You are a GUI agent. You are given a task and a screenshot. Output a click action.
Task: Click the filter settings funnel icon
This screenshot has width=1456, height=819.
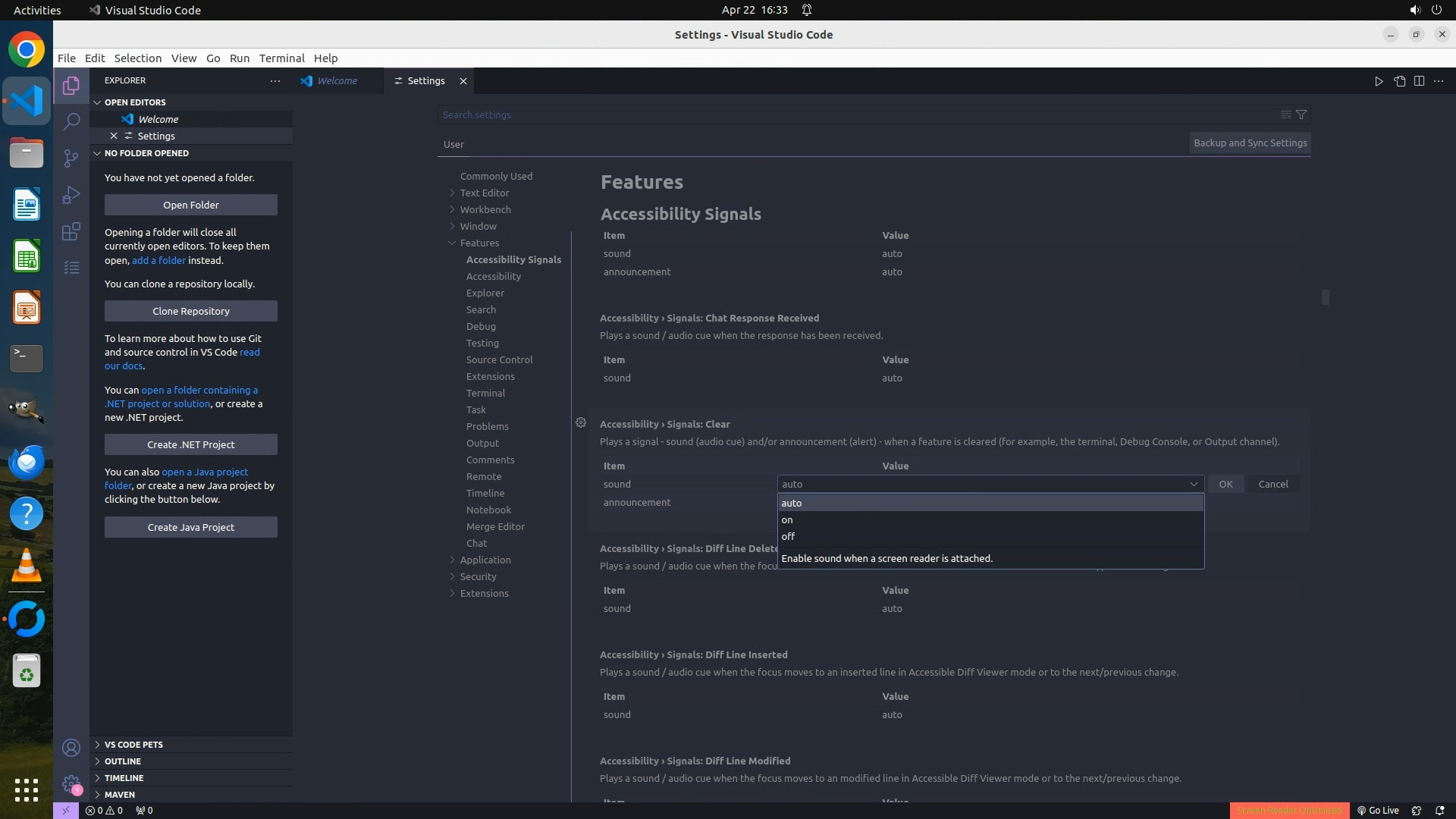pos(1301,115)
